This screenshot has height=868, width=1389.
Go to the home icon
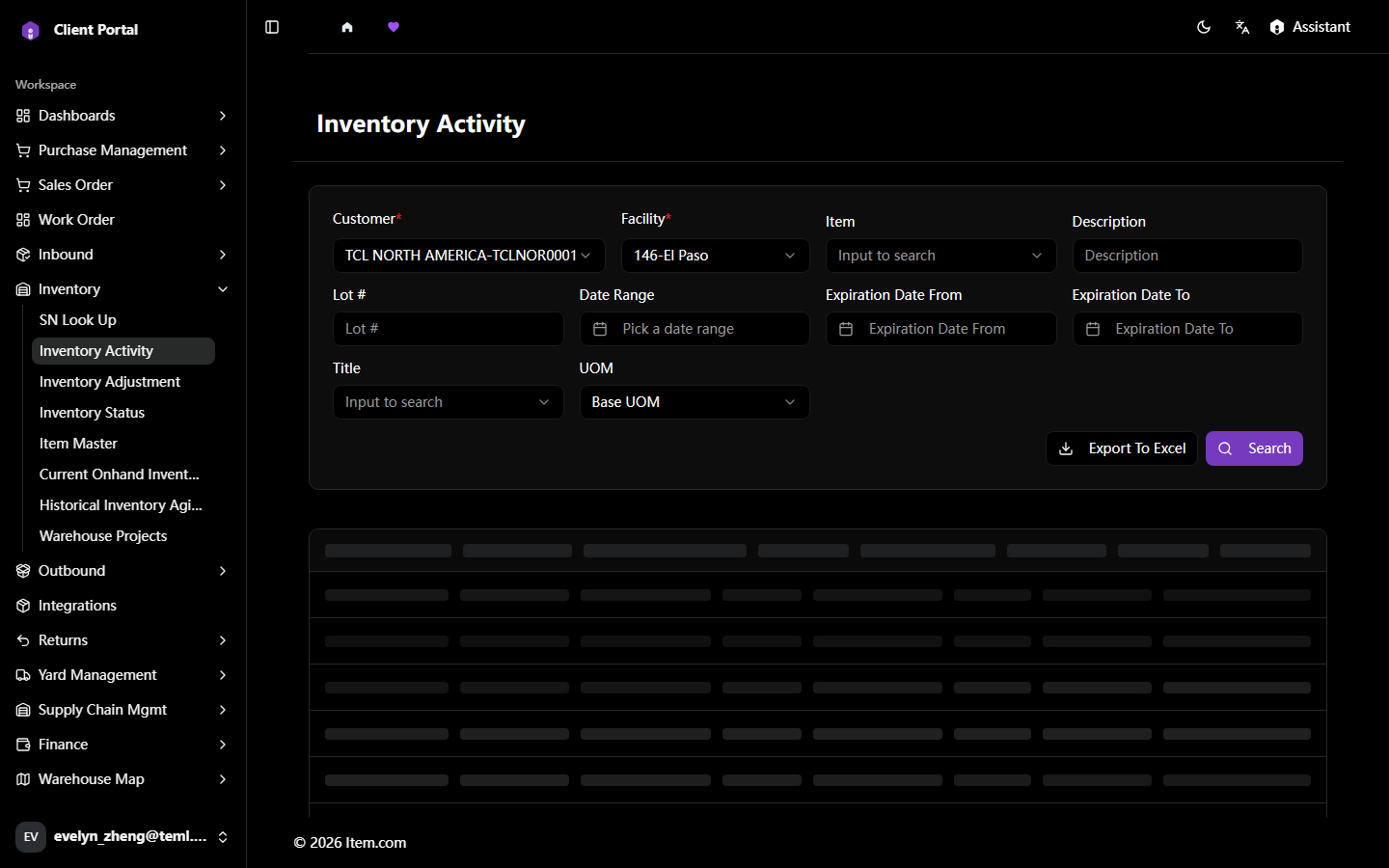click(x=347, y=27)
